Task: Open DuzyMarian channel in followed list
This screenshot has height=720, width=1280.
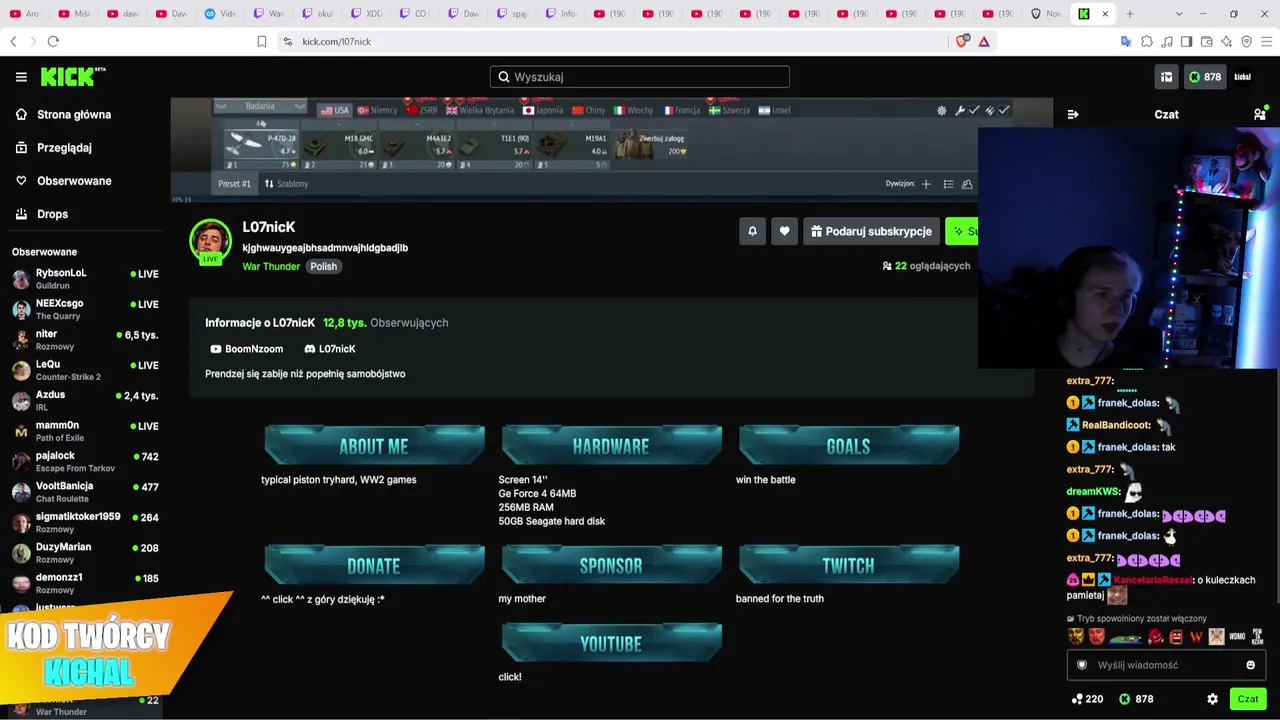Action: click(x=85, y=552)
